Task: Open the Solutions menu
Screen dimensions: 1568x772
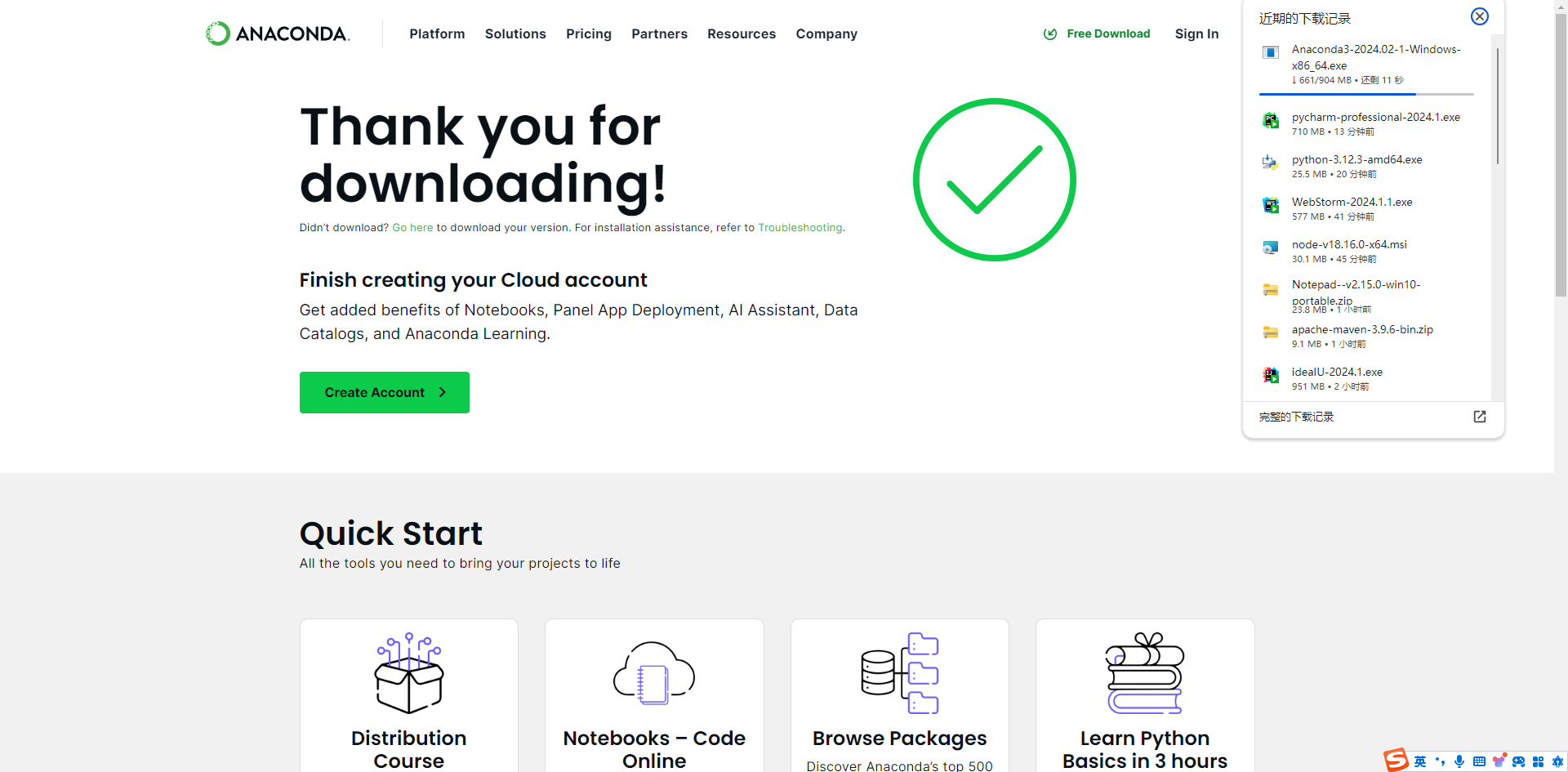Action: point(515,33)
